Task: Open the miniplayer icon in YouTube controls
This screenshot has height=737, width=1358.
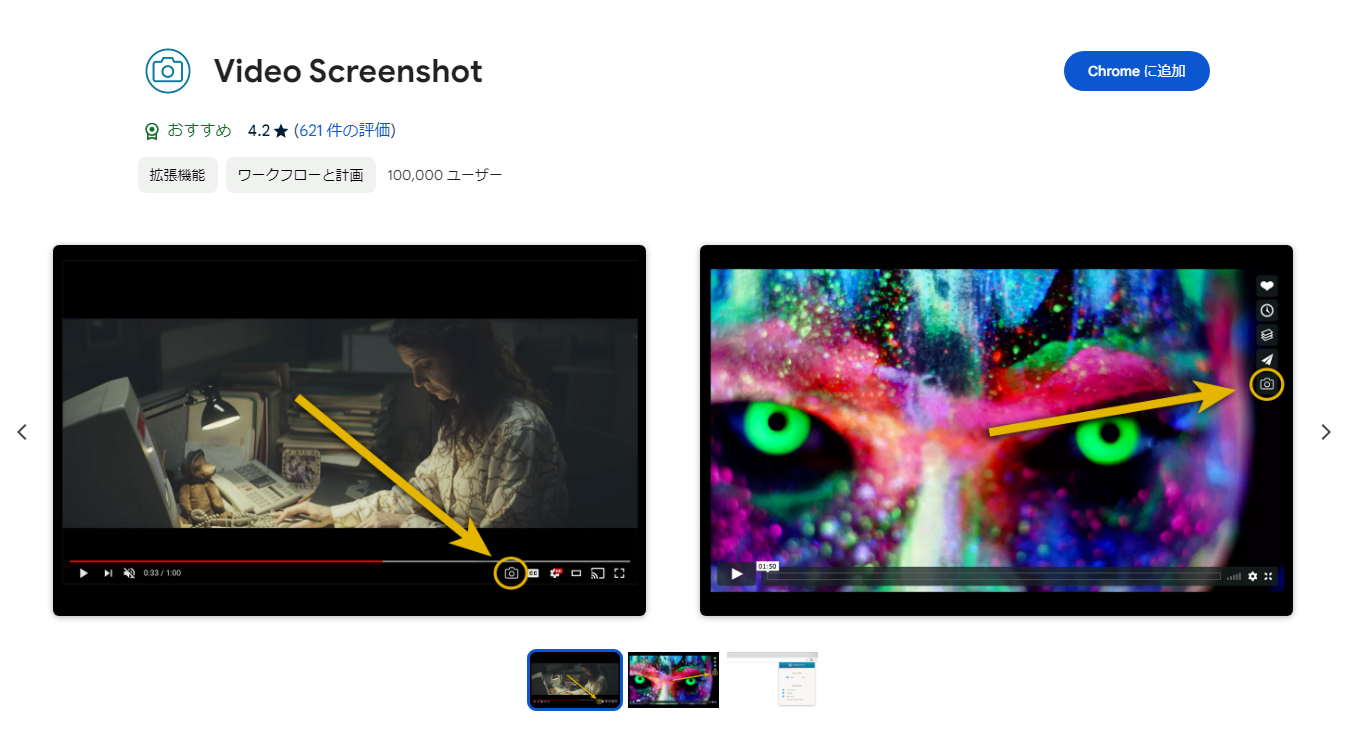Action: click(x=577, y=573)
